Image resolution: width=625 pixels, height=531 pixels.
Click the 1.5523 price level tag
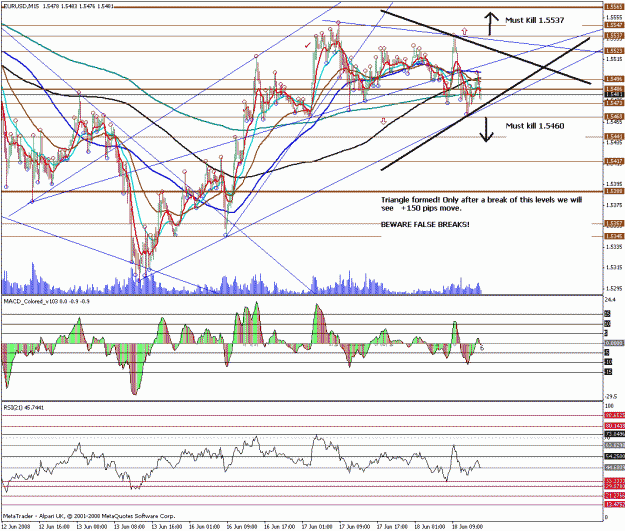(614, 51)
